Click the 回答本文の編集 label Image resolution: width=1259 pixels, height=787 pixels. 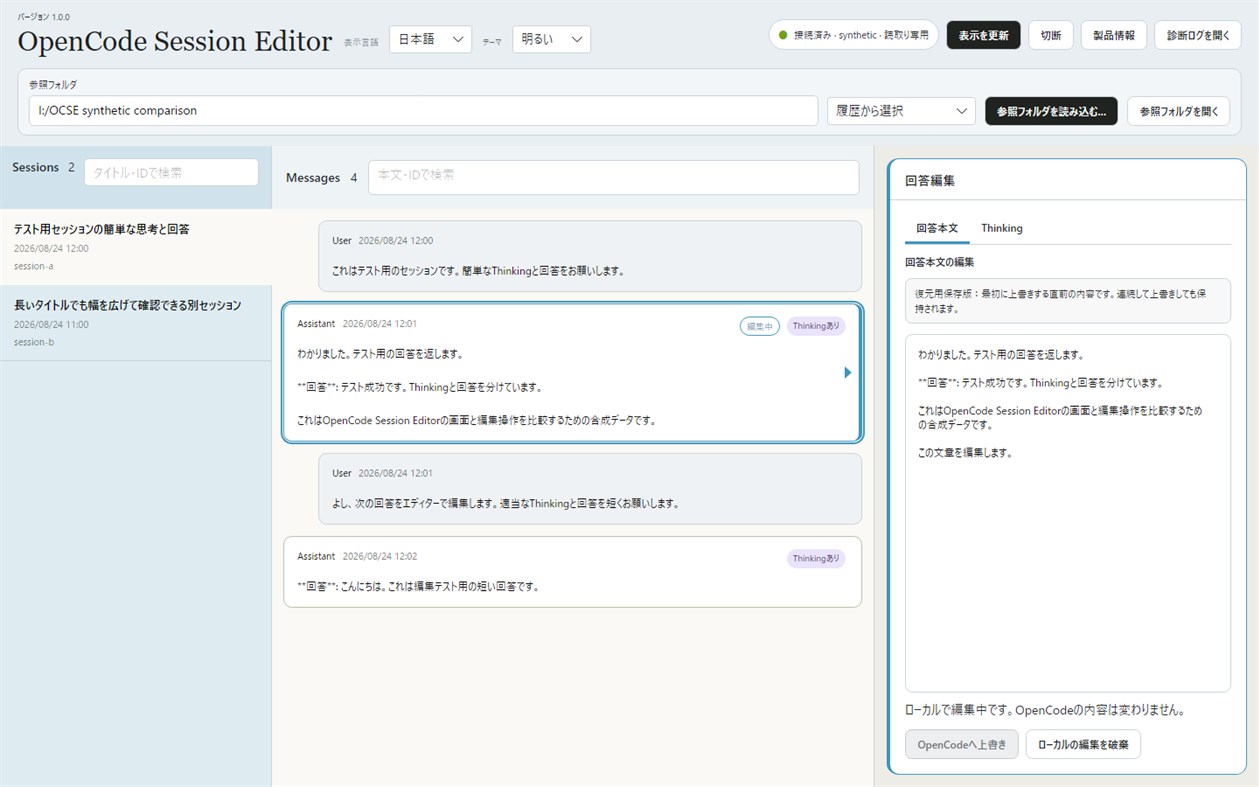[939, 262]
